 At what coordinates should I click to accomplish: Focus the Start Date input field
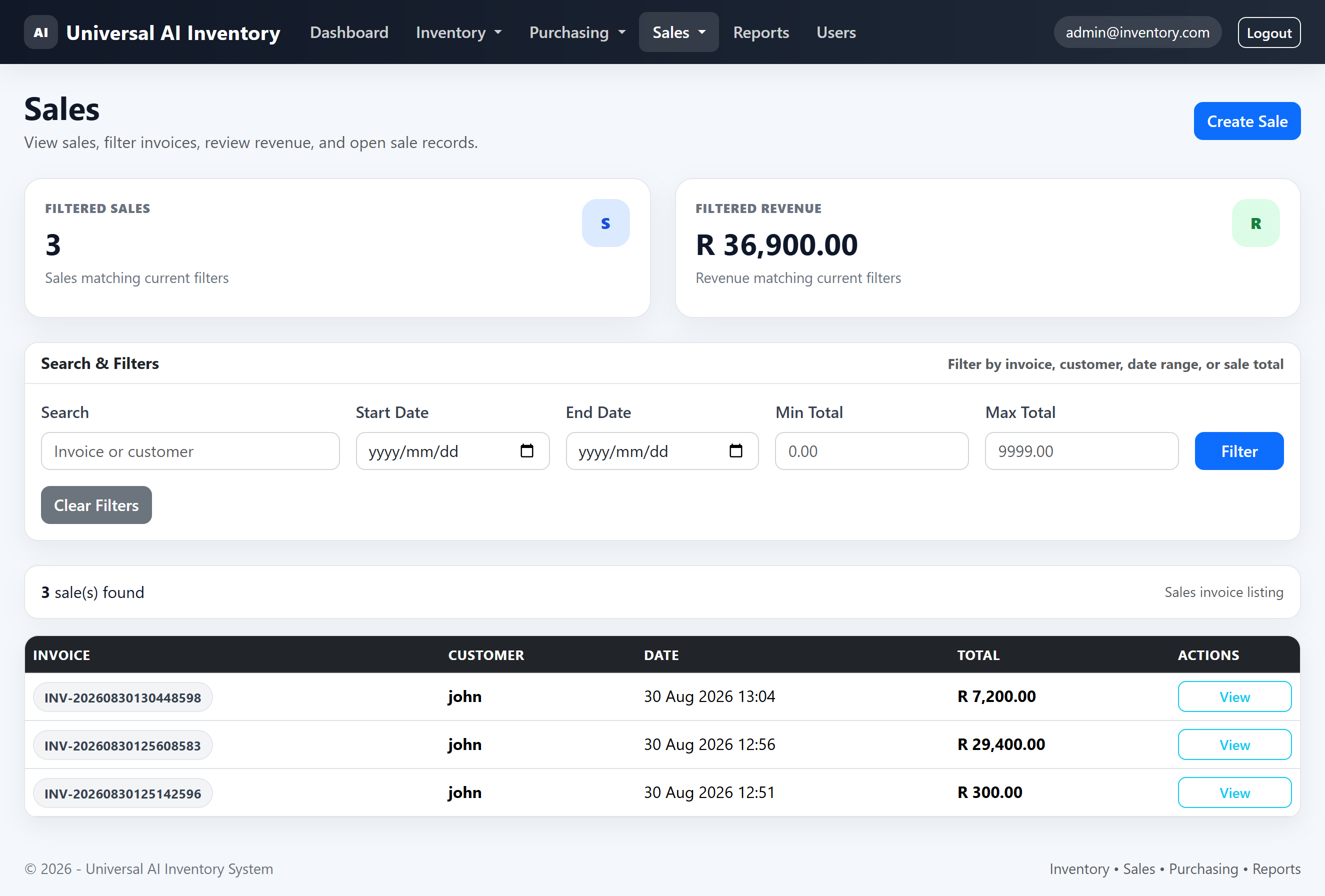click(452, 451)
